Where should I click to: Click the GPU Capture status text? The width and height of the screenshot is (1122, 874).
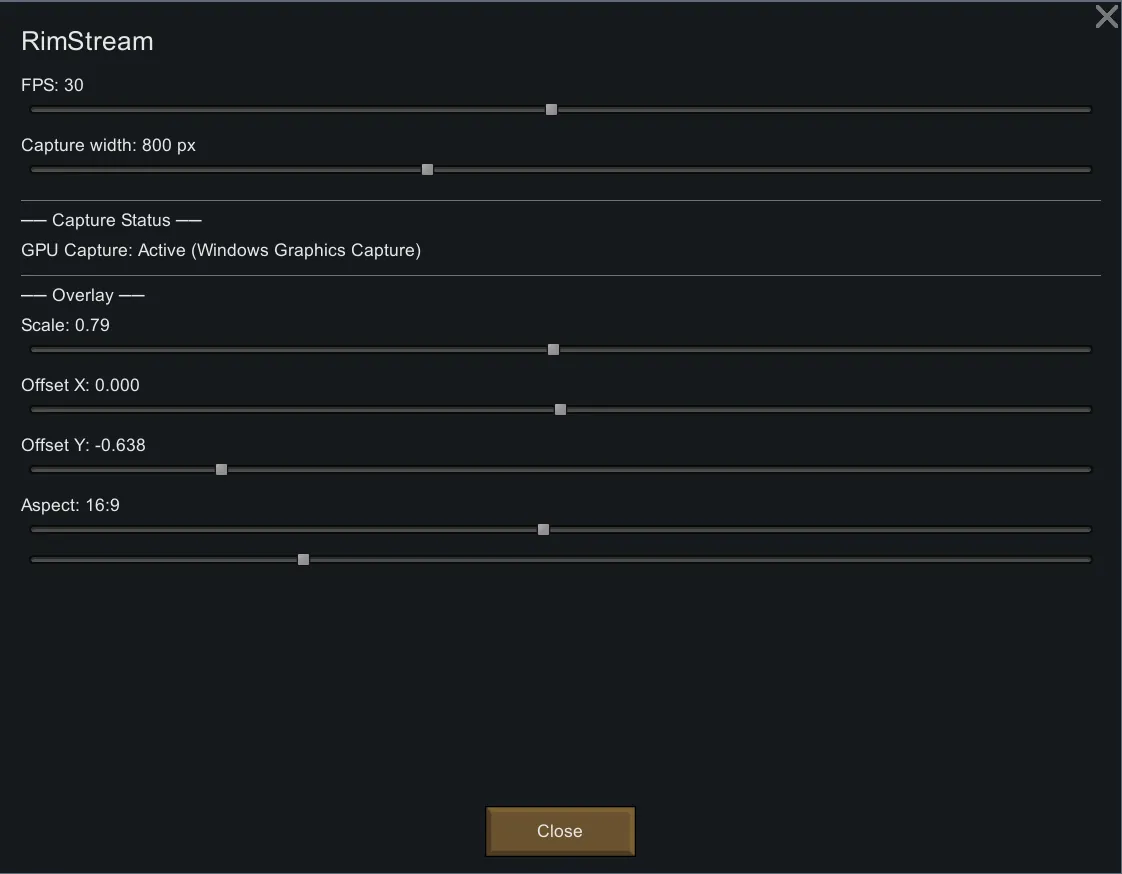(221, 250)
